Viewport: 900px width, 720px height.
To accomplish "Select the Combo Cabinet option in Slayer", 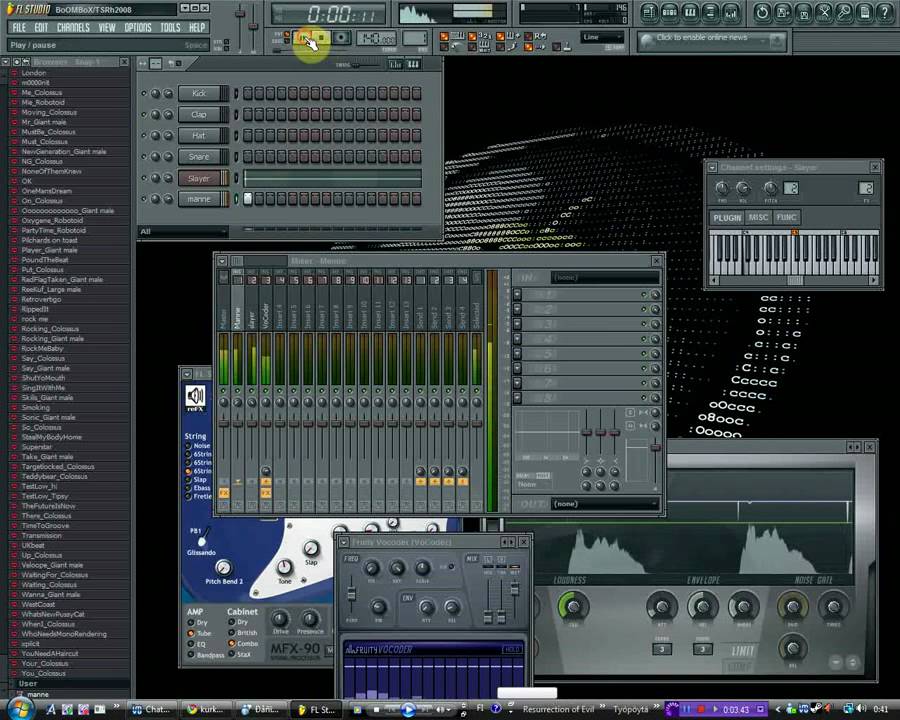I will click(232, 643).
